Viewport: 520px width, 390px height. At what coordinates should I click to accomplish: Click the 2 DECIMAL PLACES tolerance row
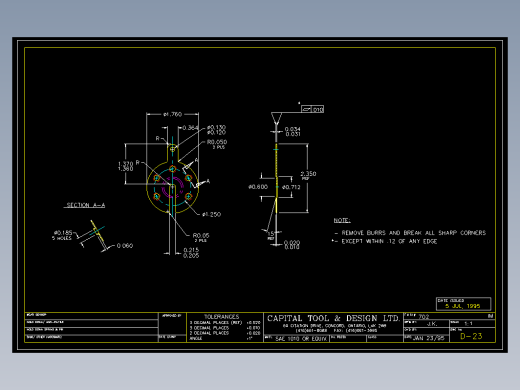(225, 333)
